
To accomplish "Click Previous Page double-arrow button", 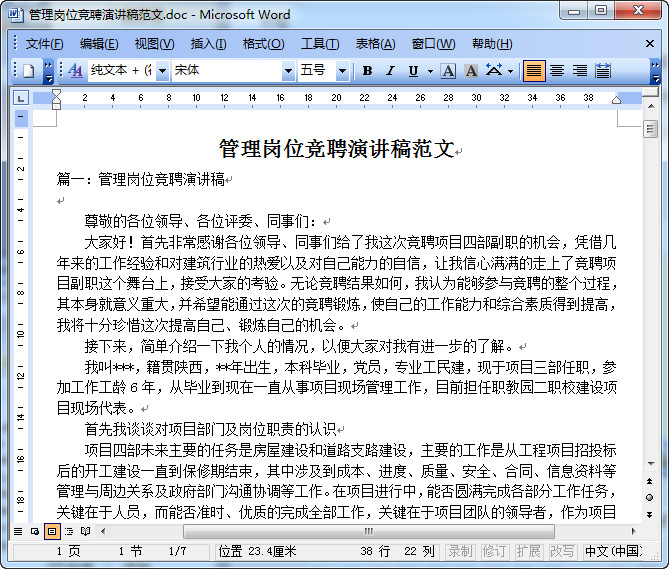I will click(650, 482).
